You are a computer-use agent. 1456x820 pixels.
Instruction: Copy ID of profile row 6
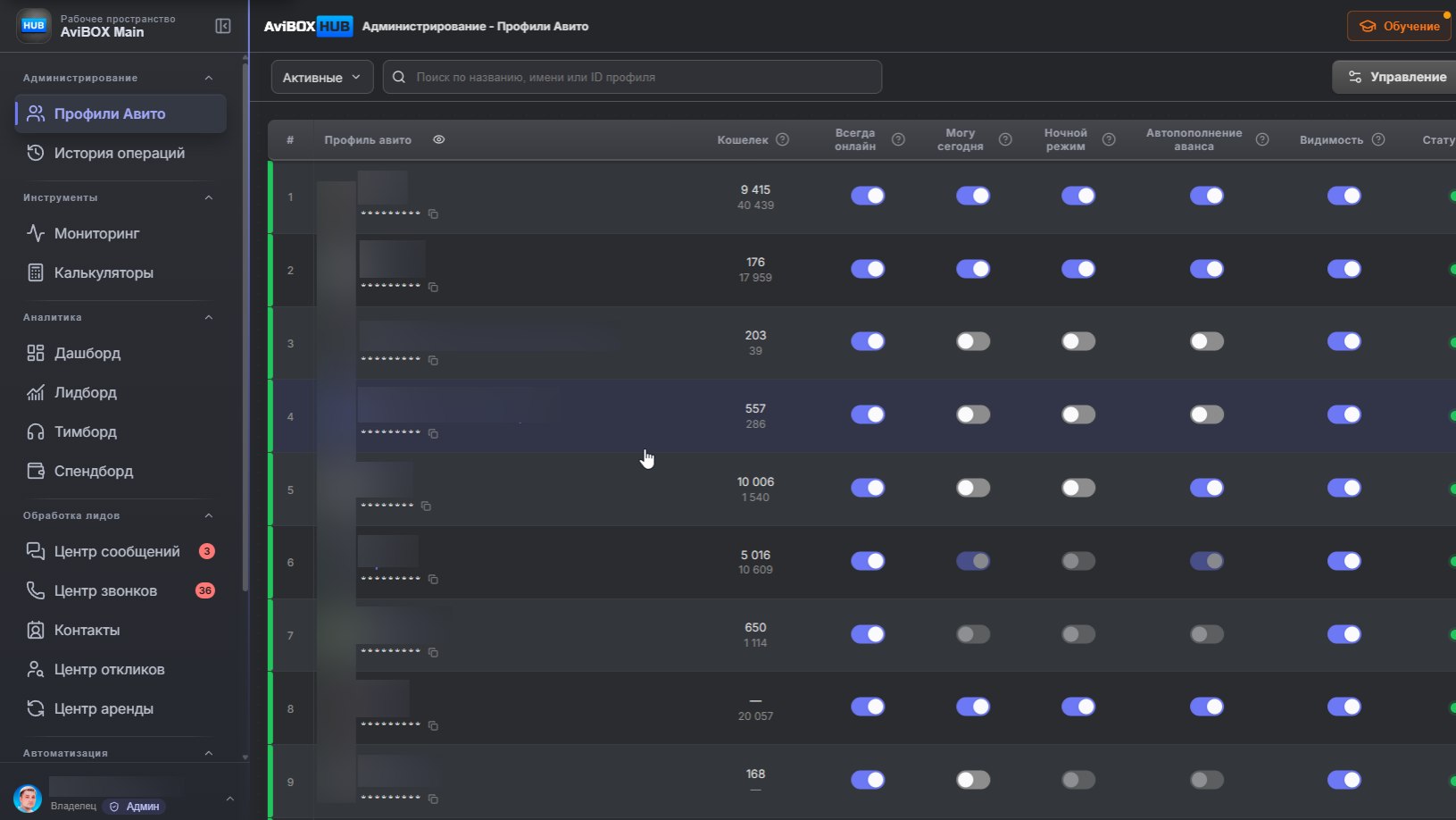[x=433, y=580]
